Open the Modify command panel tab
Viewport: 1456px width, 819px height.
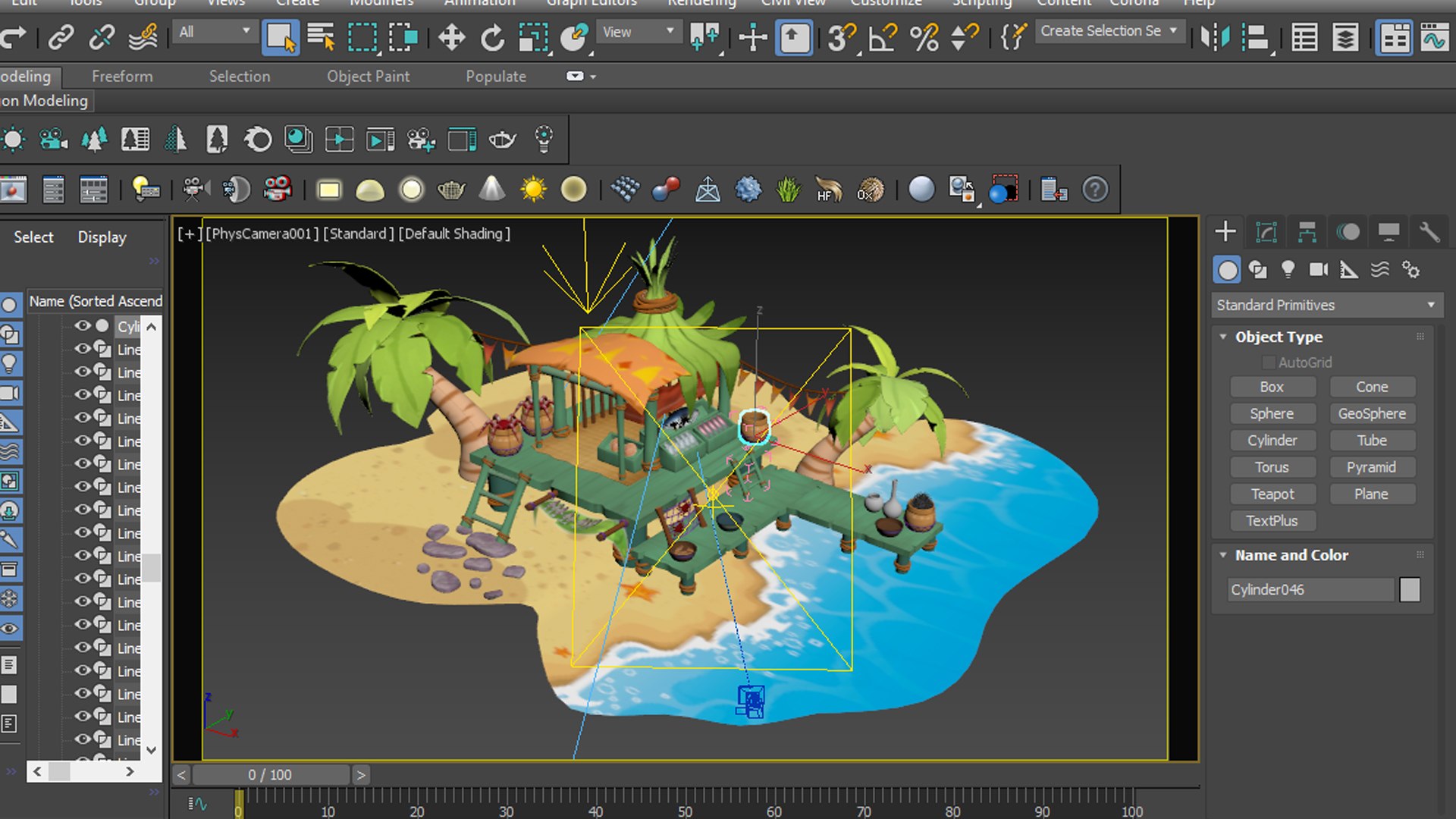(1266, 232)
